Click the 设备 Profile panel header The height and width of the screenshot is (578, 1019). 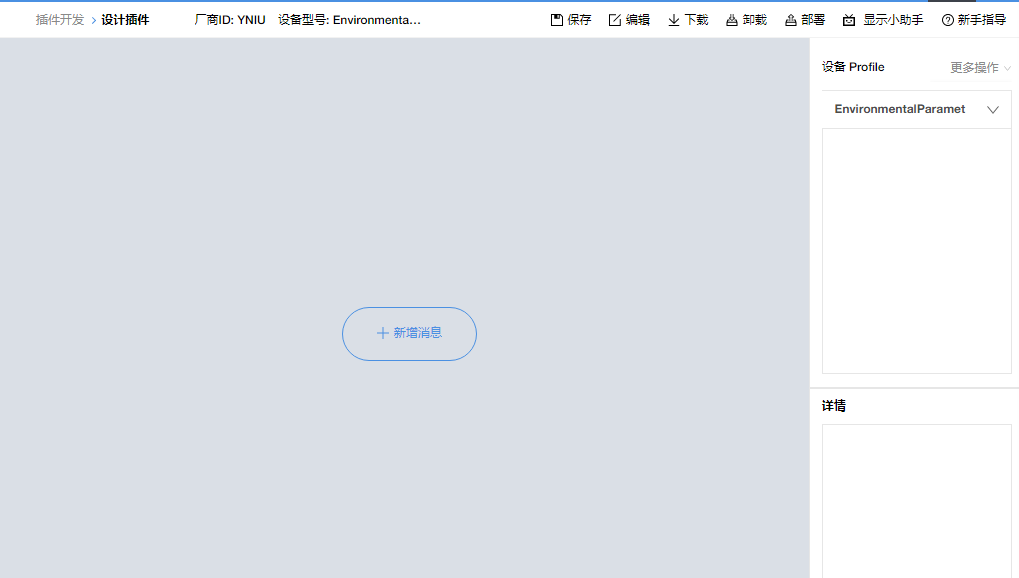(x=855, y=67)
